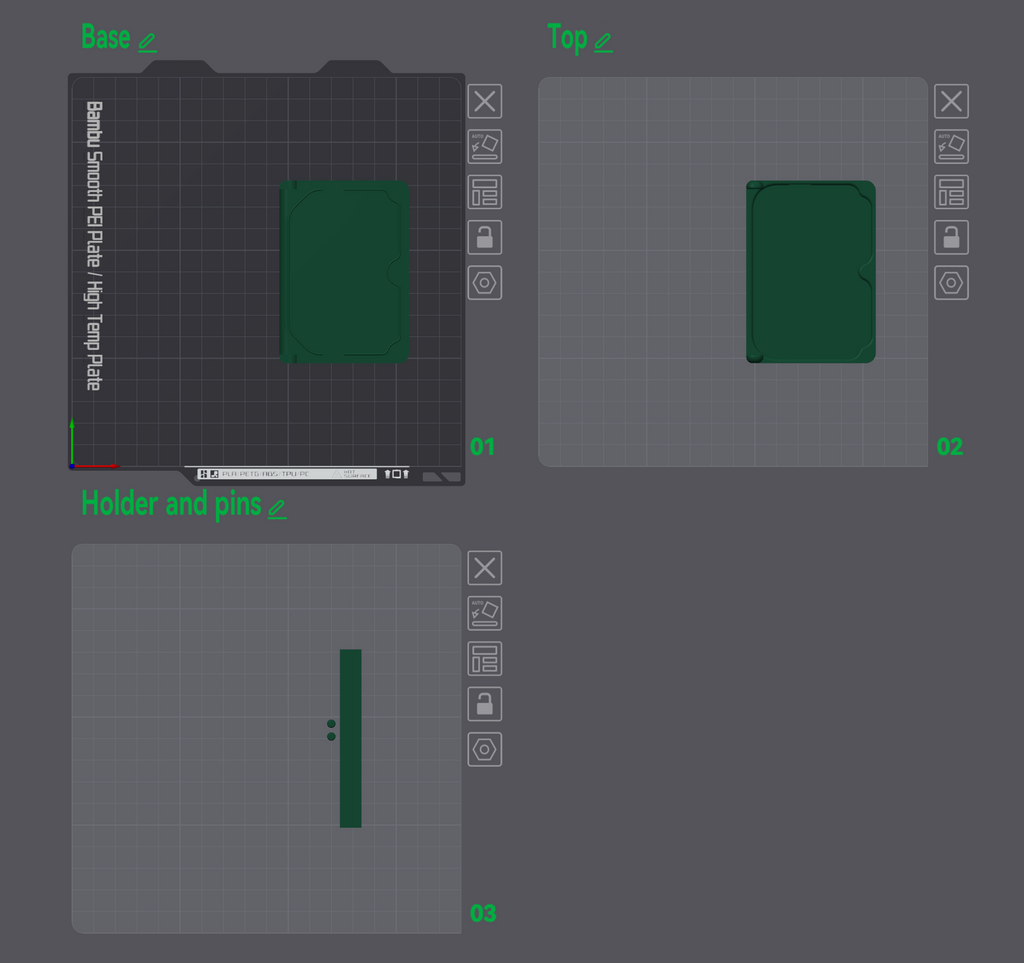Edit the Top plate name
The image size is (1024, 963).
tap(603, 43)
